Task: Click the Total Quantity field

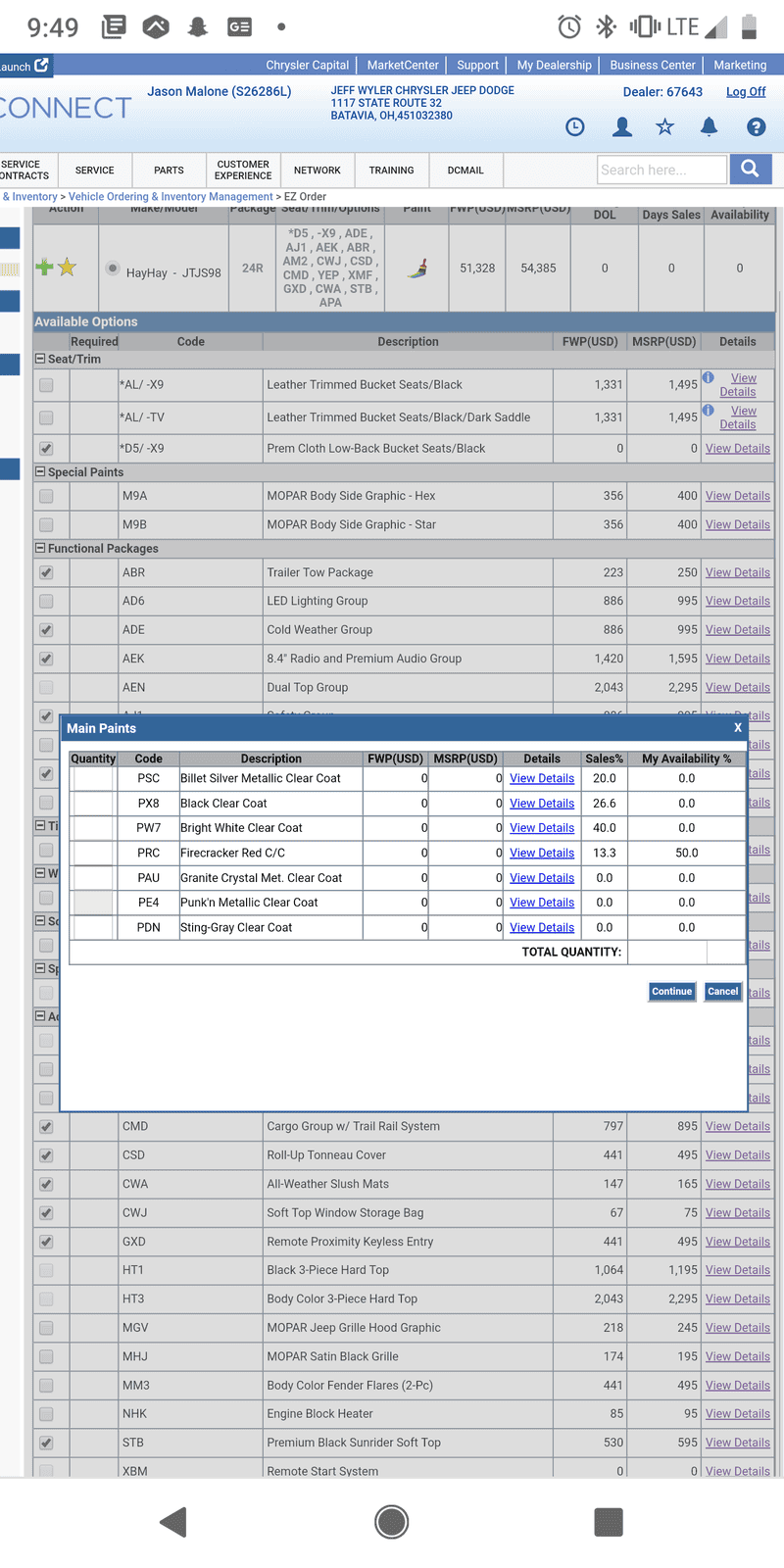Action: pos(667,952)
